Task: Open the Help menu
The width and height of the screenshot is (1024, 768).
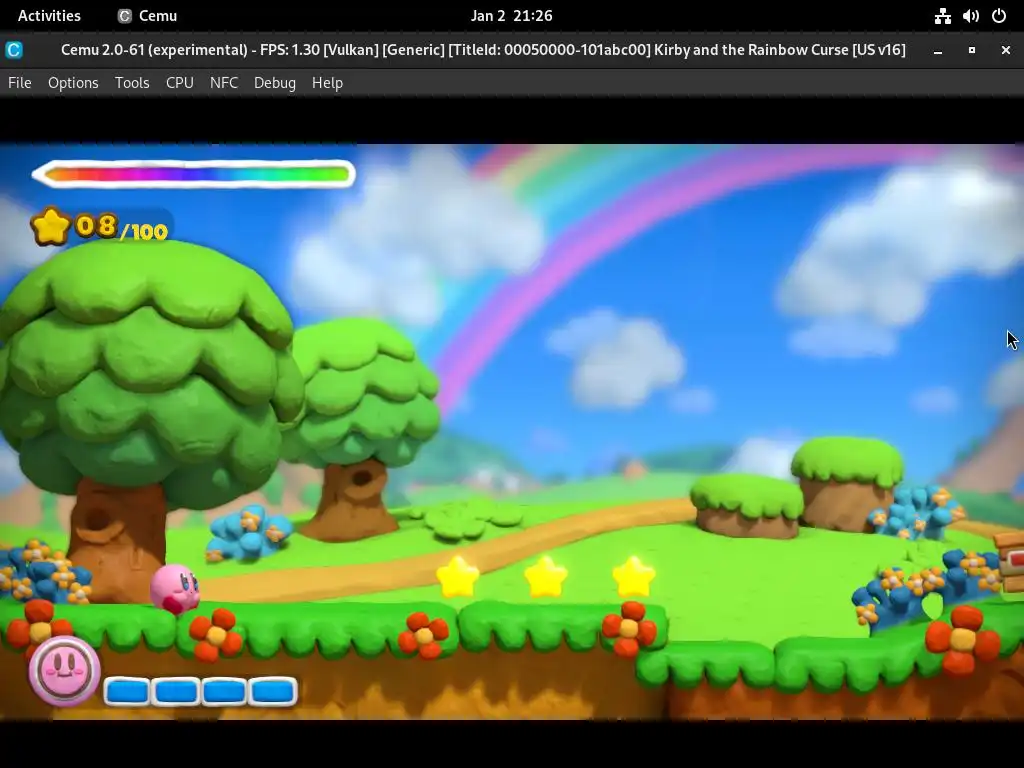Action: [x=327, y=83]
